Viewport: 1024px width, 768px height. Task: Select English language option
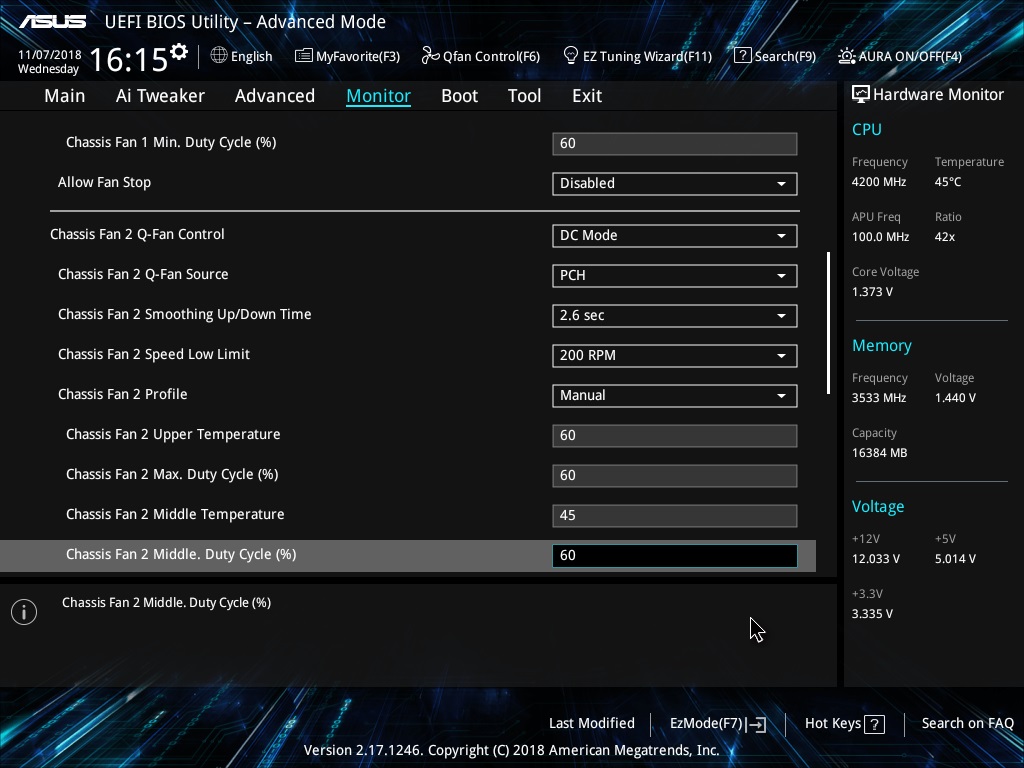coord(251,56)
